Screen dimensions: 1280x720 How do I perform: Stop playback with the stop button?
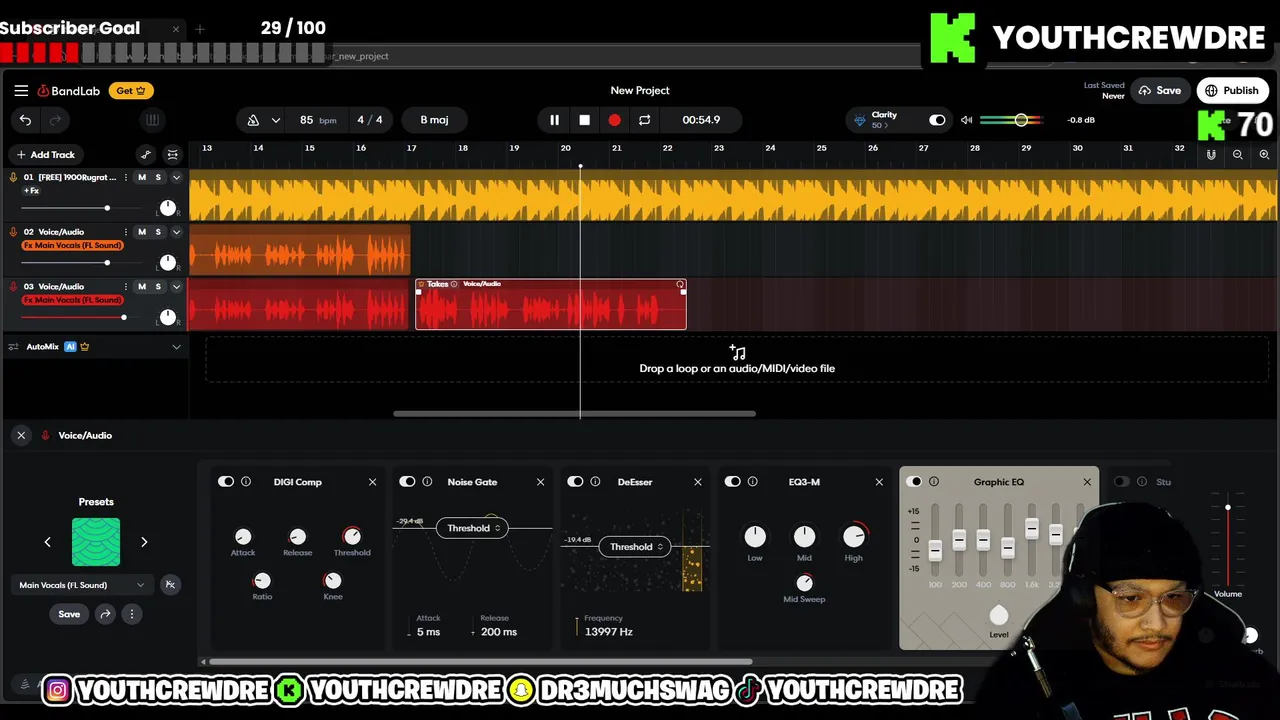click(x=584, y=120)
